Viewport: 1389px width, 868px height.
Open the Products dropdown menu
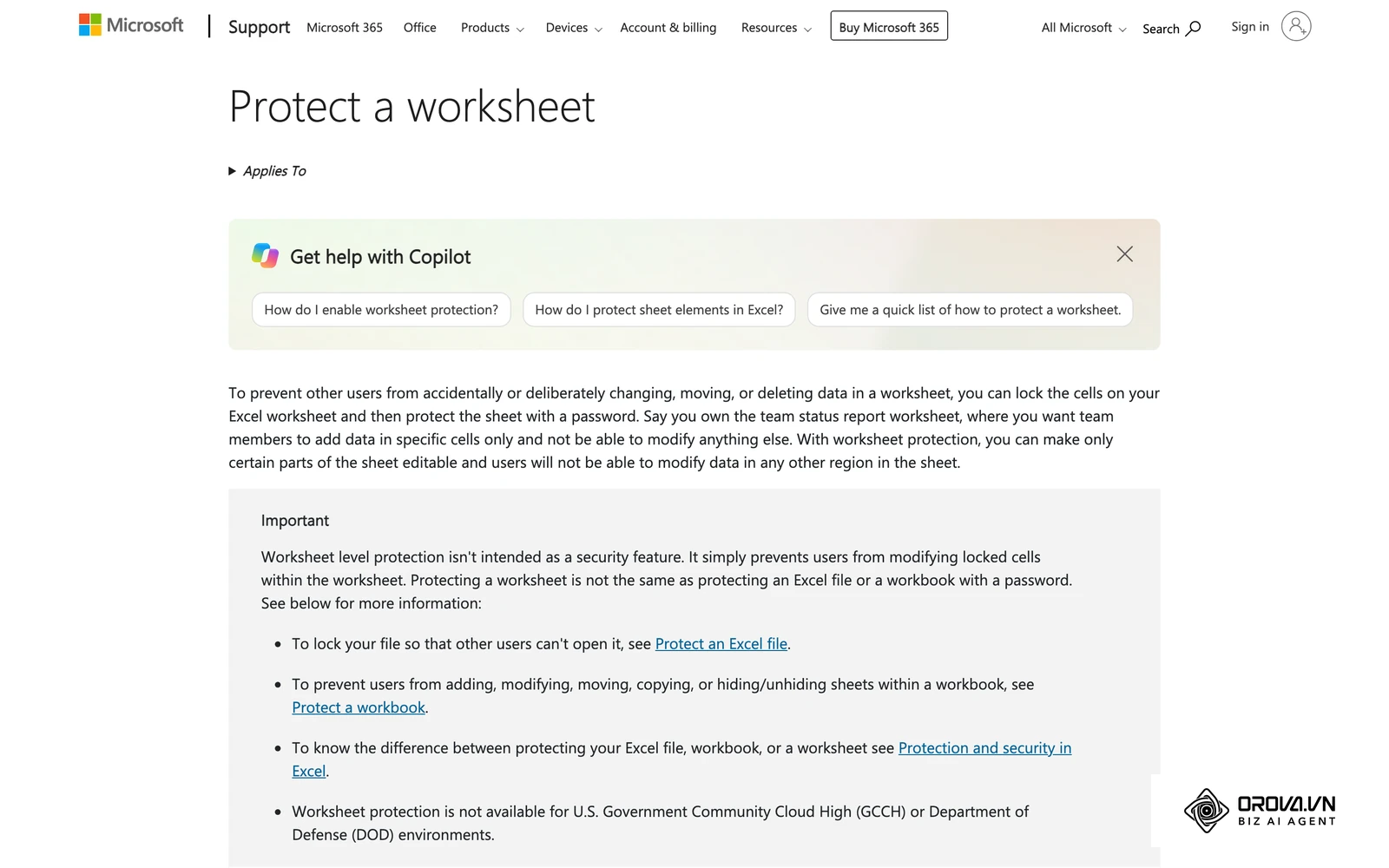point(492,28)
